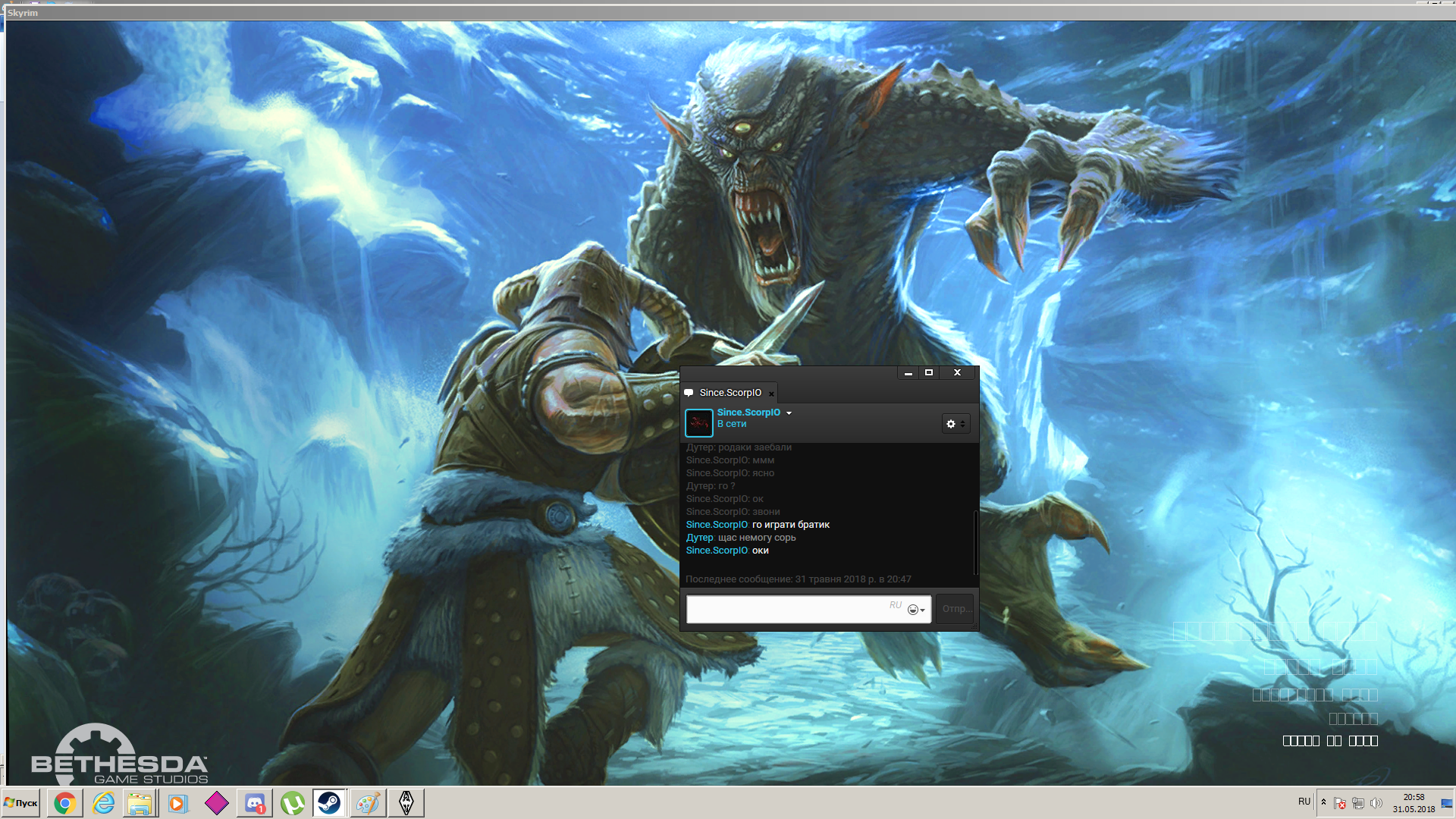Click the 'Since.ScorpIO: ммм' message

pyautogui.click(x=730, y=460)
